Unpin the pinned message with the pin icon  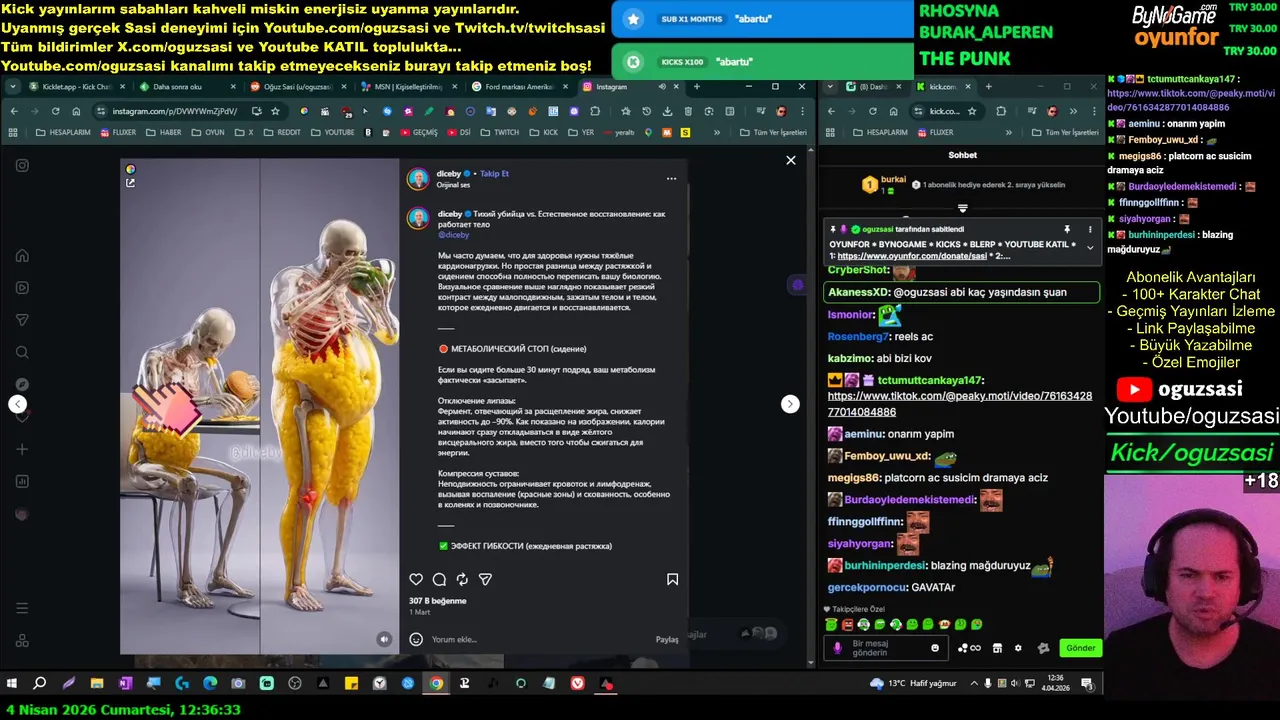(1067, 230)
